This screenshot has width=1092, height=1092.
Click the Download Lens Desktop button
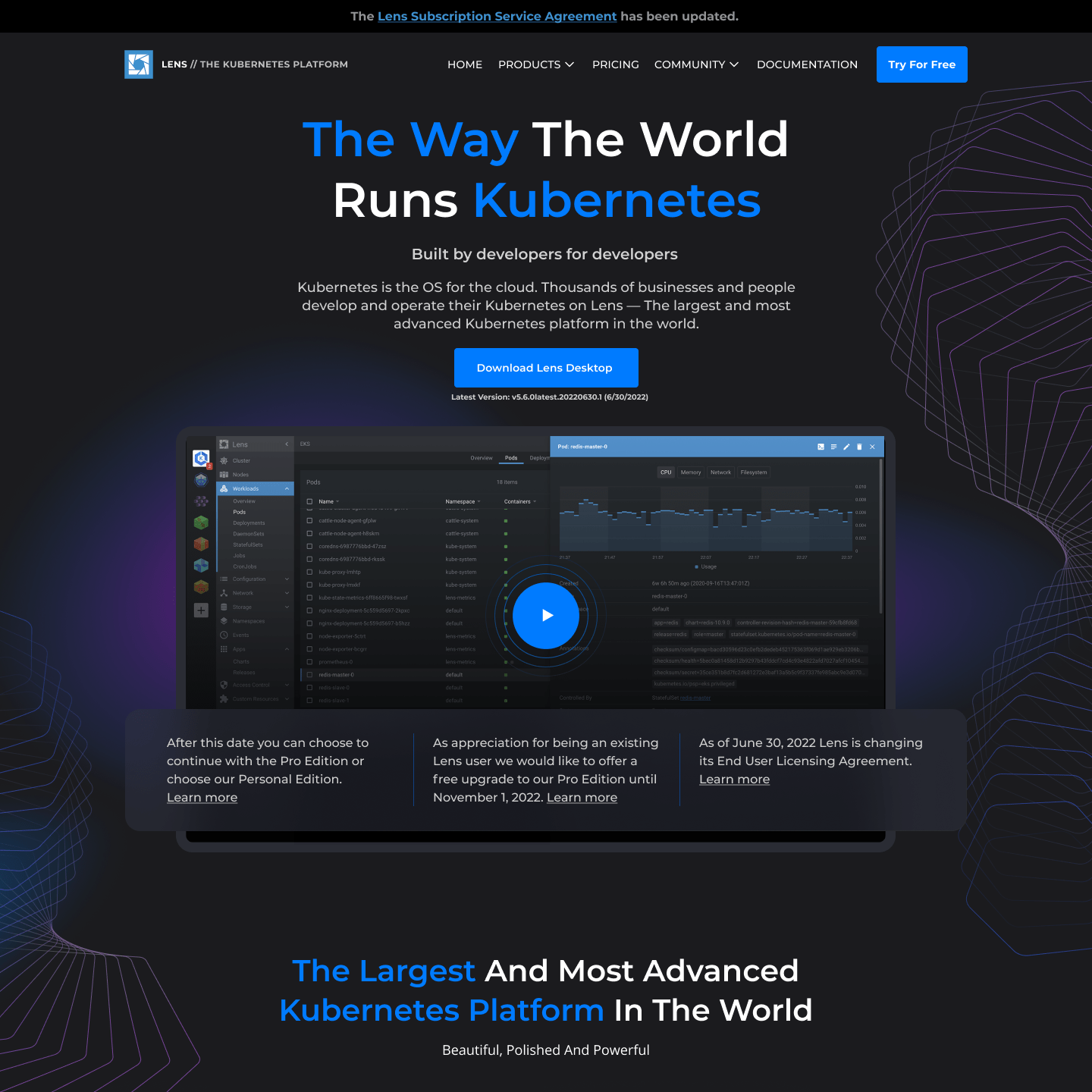[545, 368]
